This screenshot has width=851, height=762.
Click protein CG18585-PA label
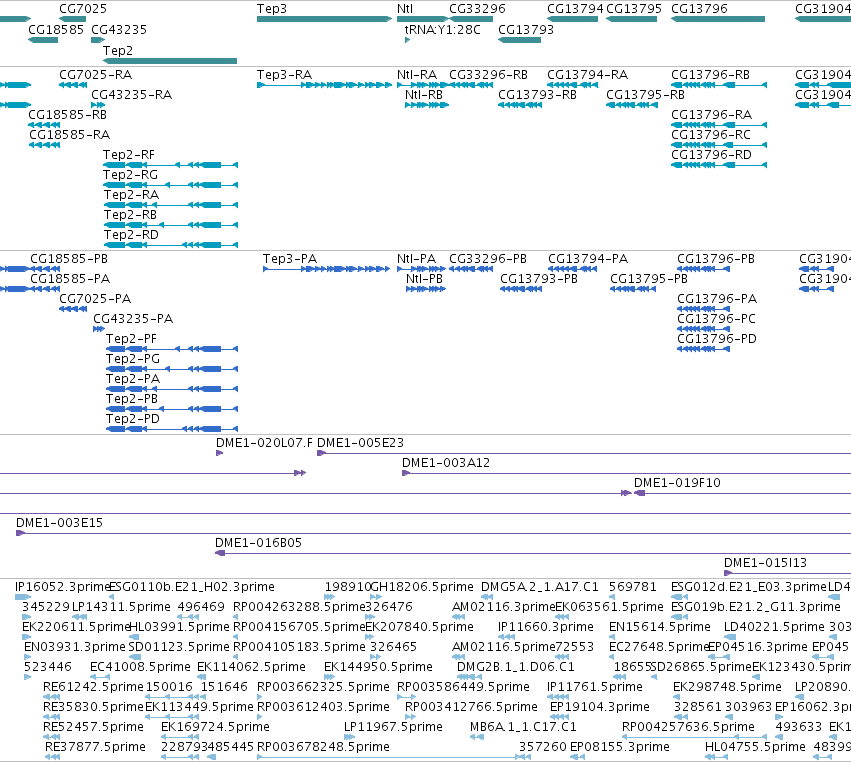point(70,278)
